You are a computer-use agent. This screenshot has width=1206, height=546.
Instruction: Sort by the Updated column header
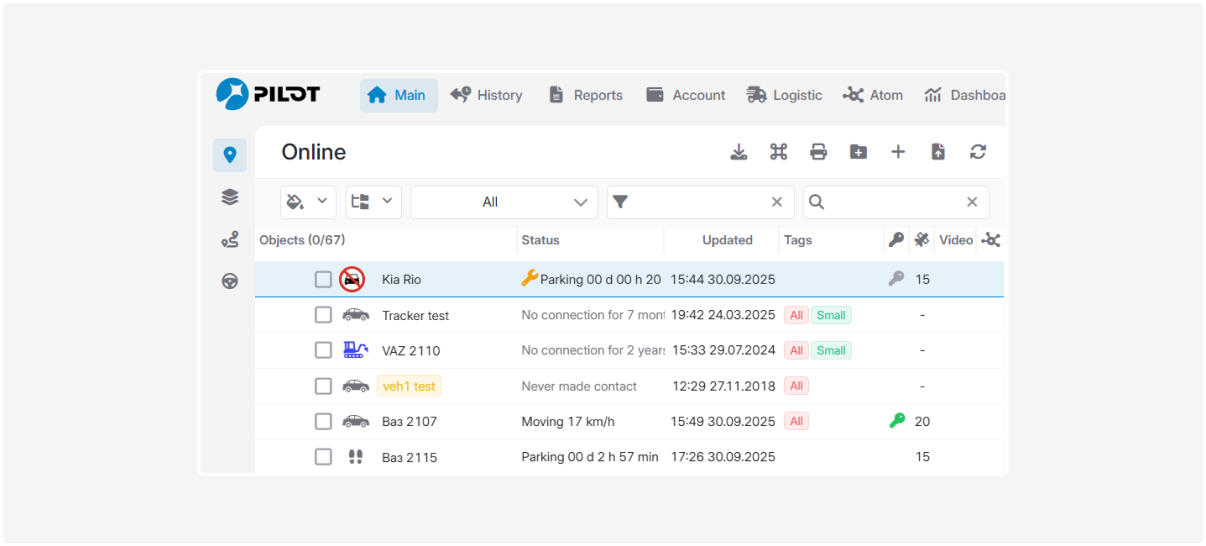point(727,240)
